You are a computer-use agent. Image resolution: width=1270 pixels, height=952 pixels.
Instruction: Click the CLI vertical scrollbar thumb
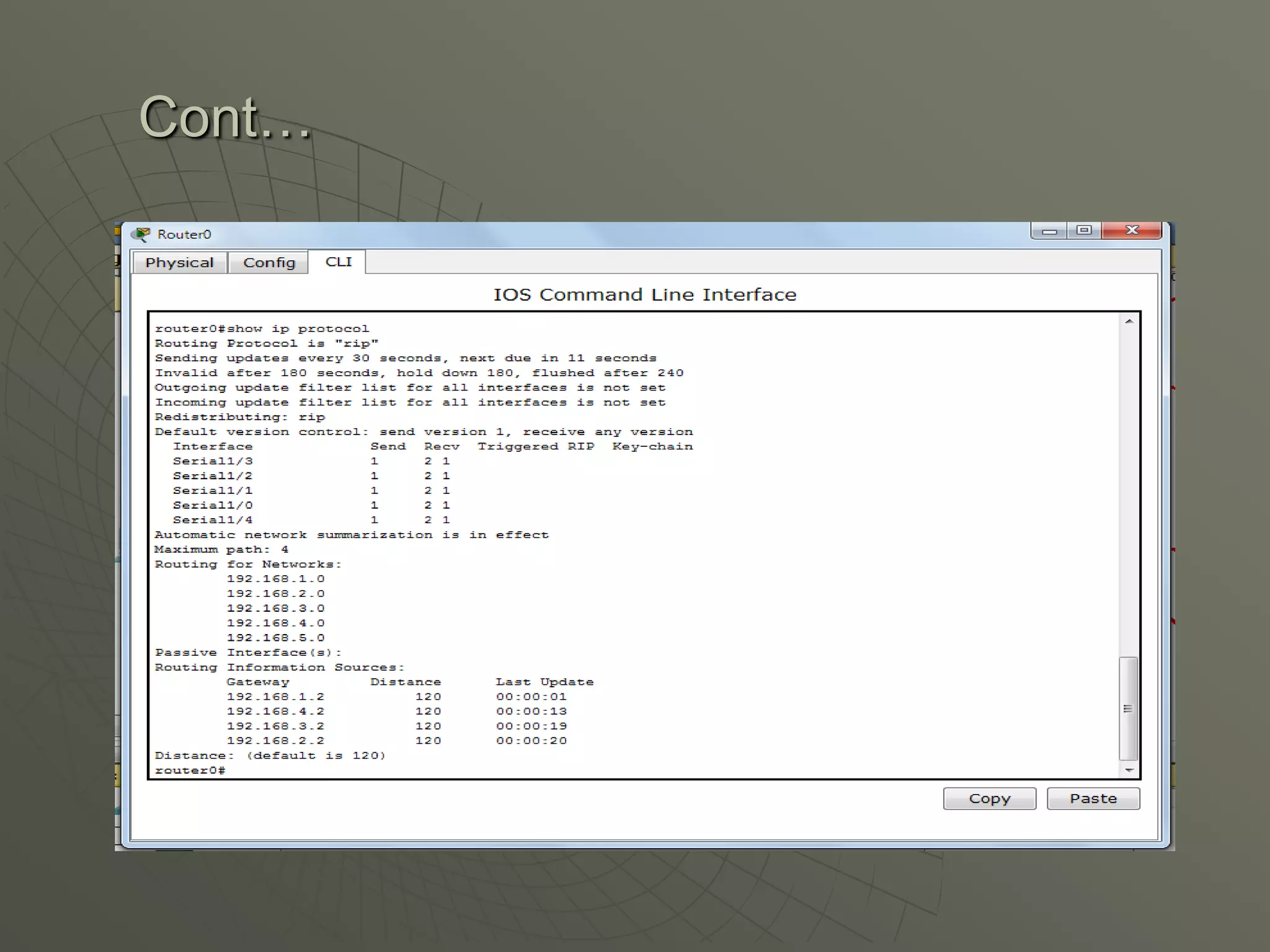click(1128, 708)
